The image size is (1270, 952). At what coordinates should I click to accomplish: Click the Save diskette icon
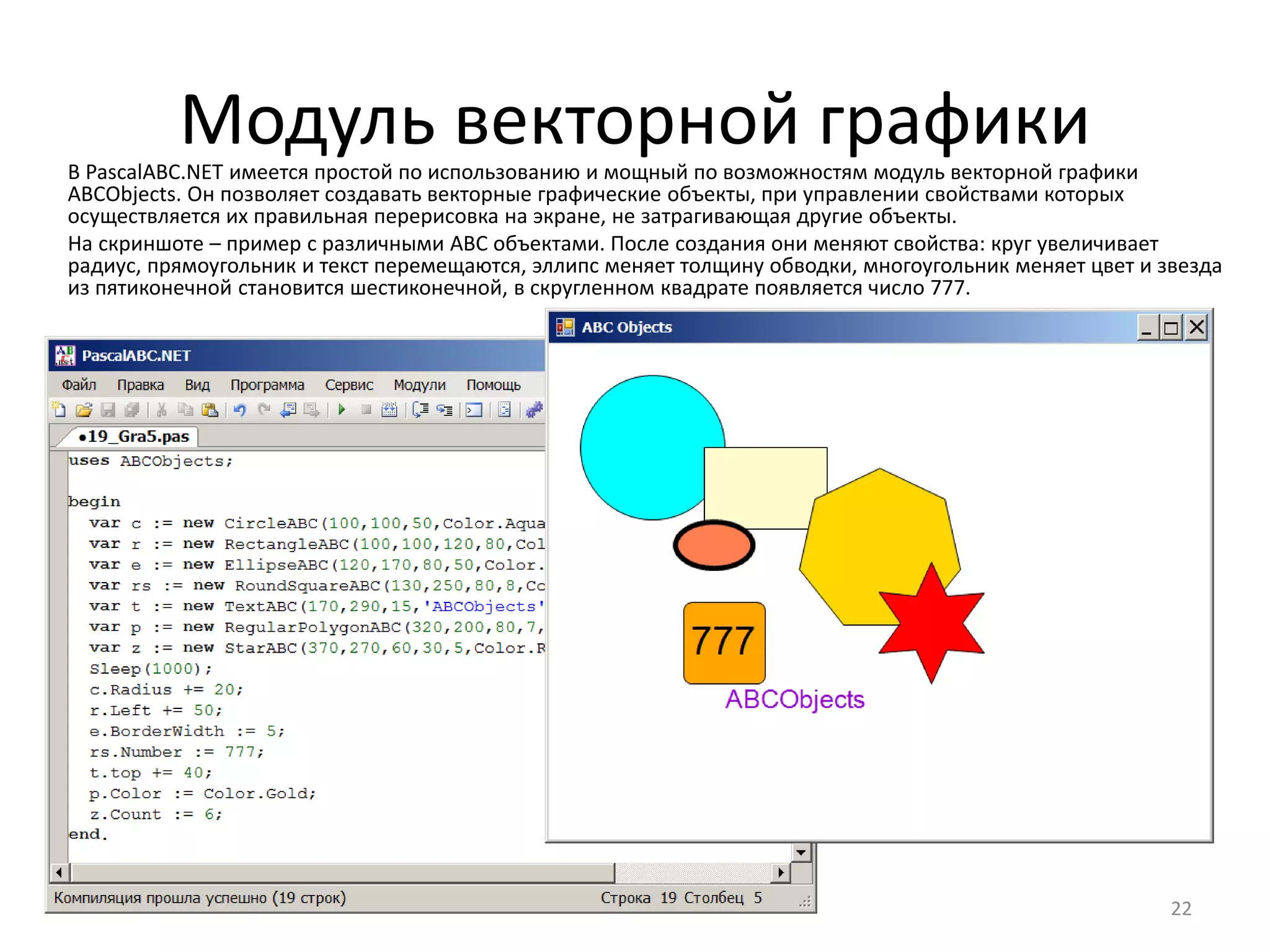(108, 410)
